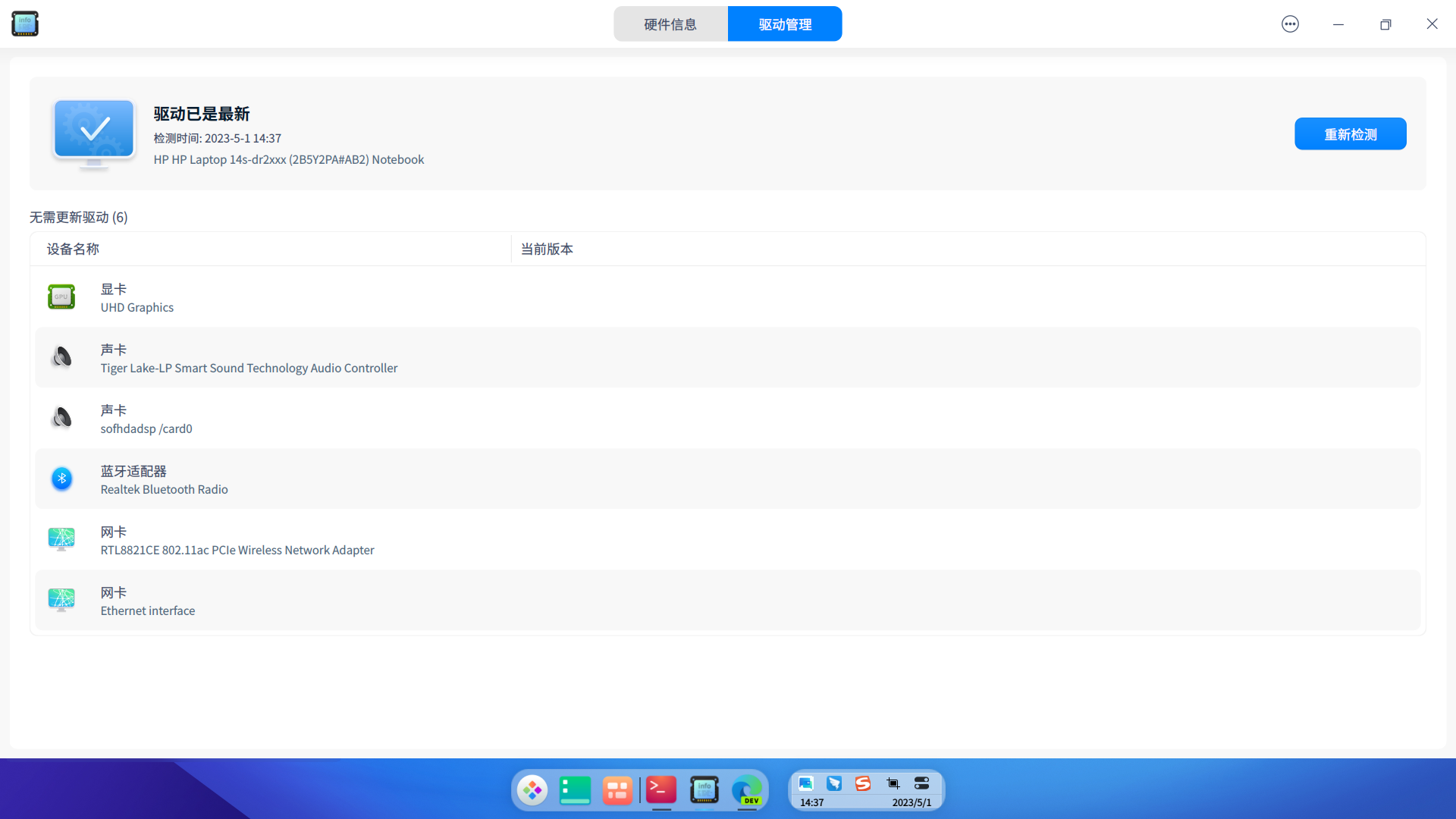Click the Ethernet interface network card icon
This screenshot has width=1456, height=819.
[61, 600]
